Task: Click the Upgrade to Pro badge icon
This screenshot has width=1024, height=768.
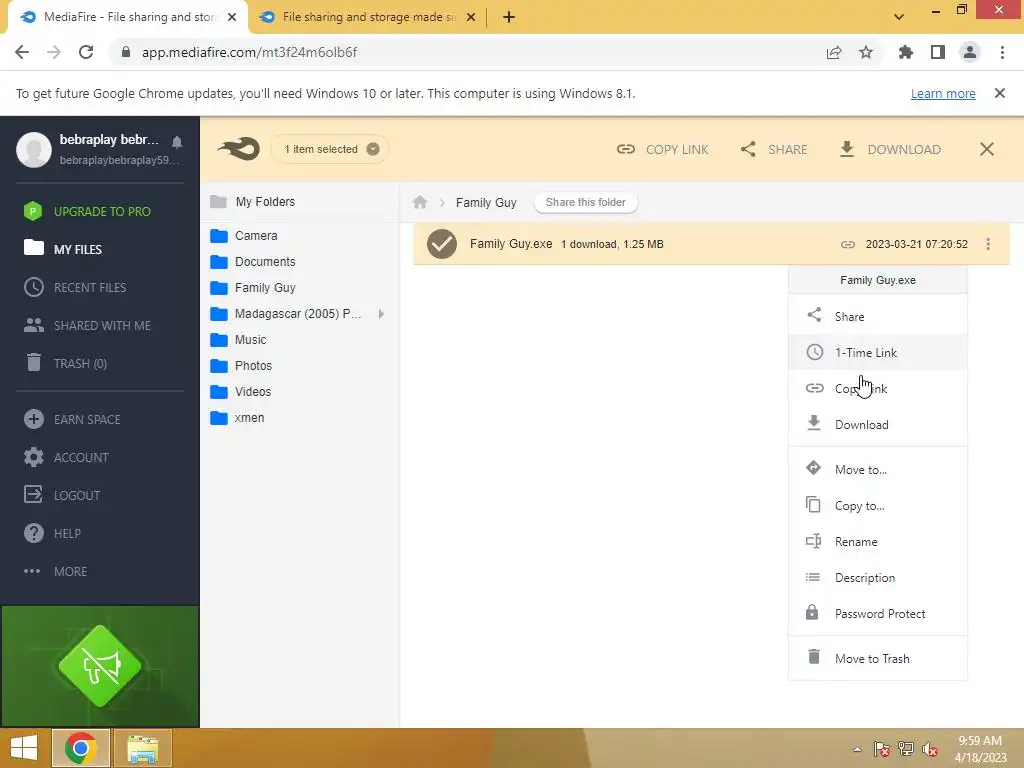Action: click(33, 211)
